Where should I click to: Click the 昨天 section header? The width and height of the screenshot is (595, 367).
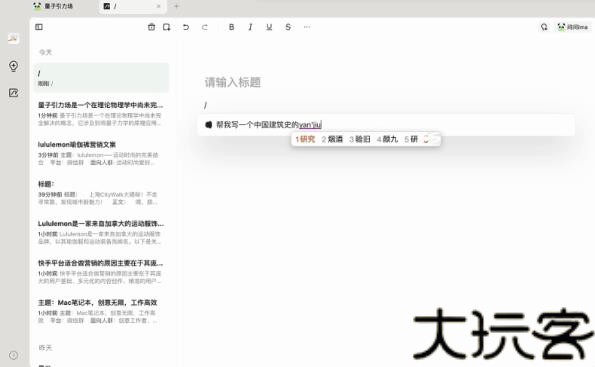coord(46,348)
